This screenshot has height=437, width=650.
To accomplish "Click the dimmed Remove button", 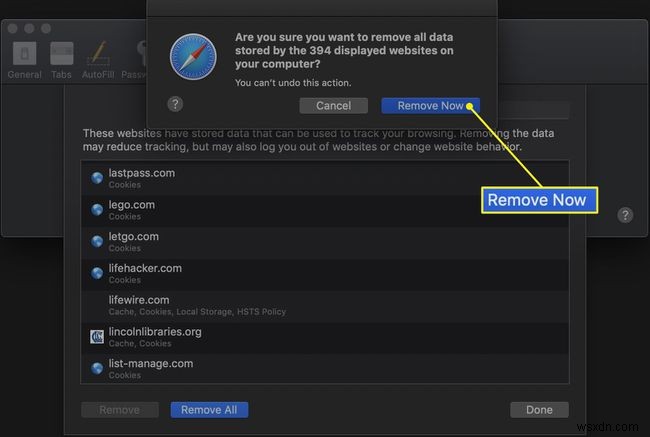I will click(119, 410).
